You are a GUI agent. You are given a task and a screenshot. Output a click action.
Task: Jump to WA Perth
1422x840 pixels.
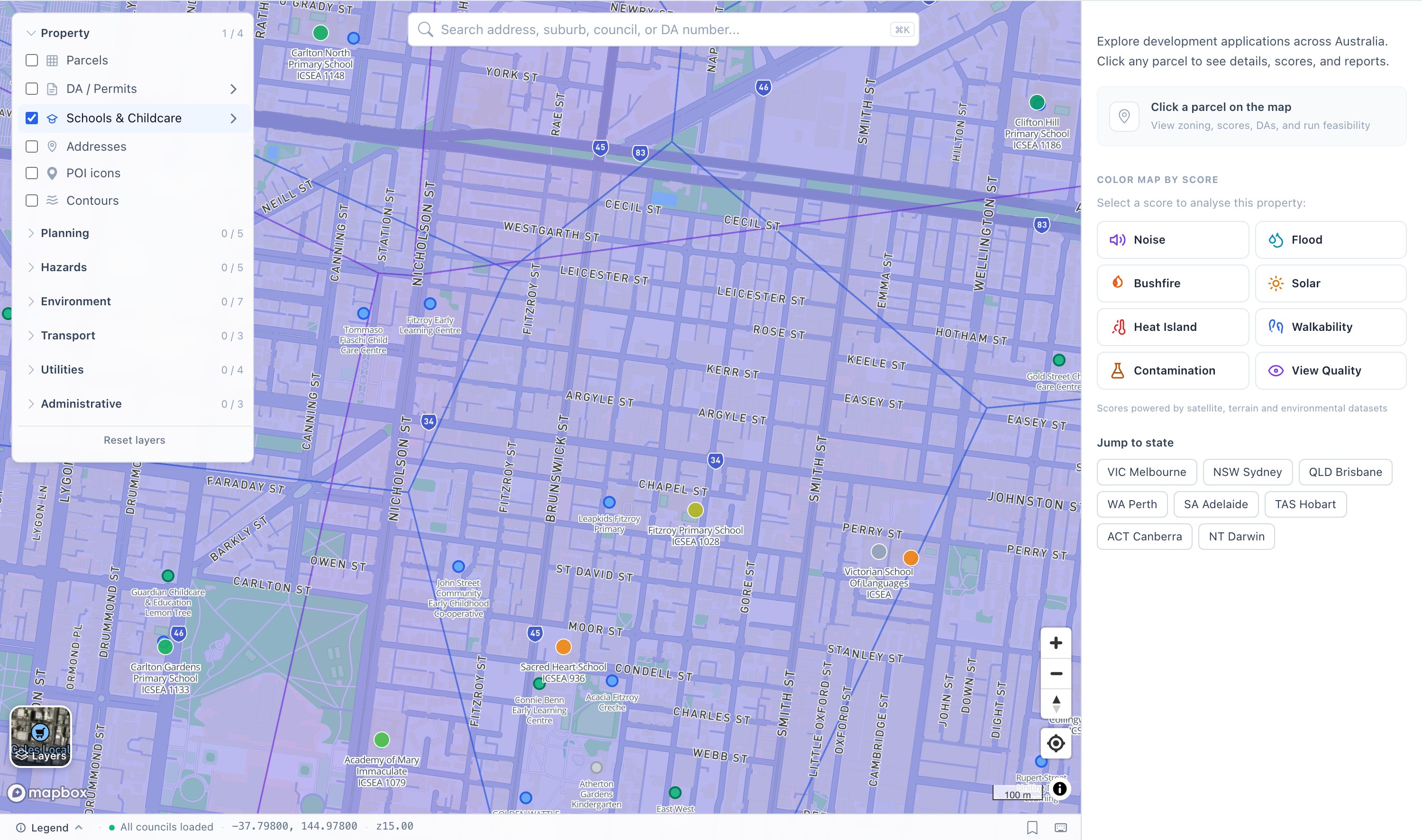1132,504
